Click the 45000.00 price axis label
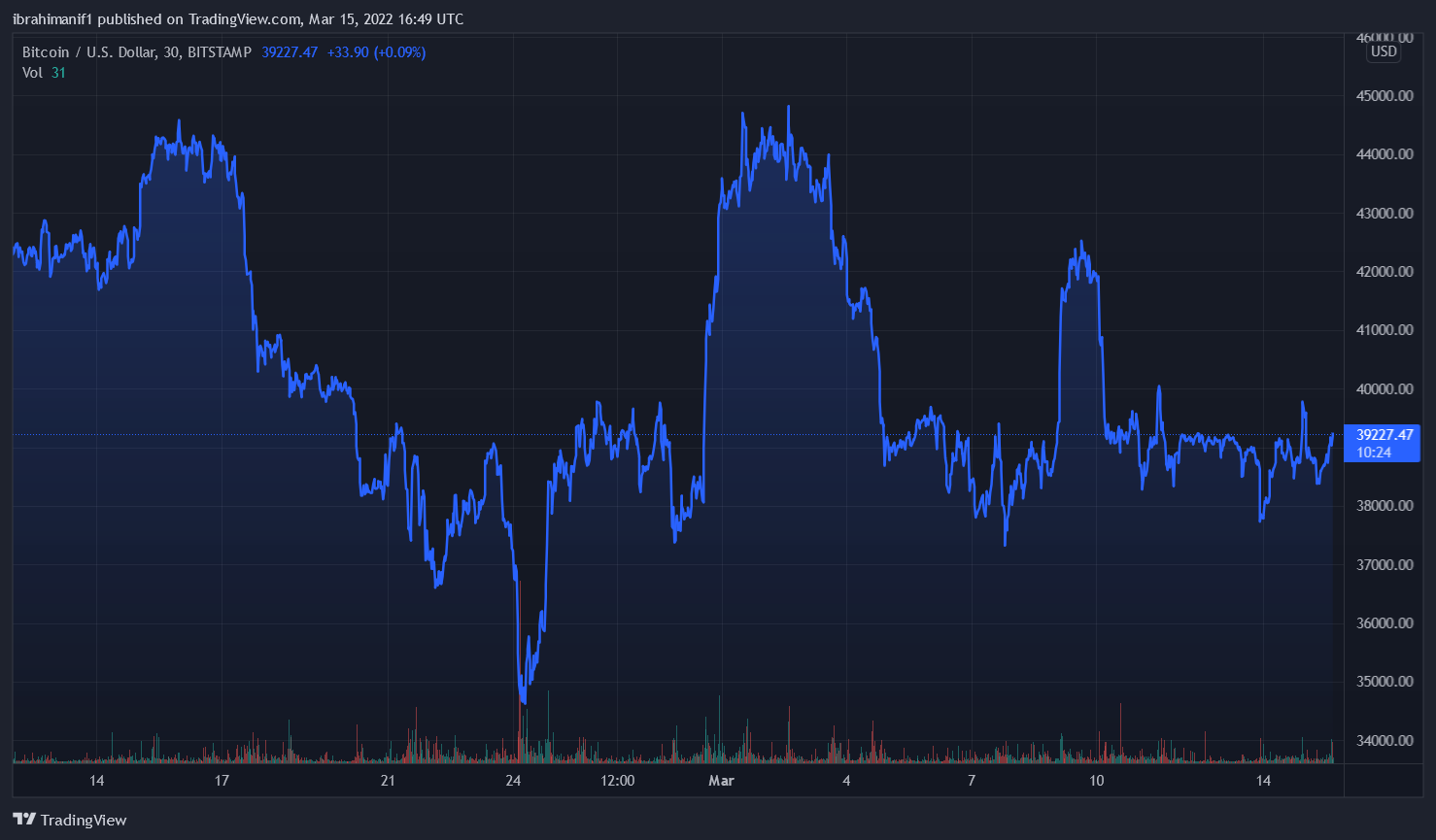This screenshot has height=840, width=1436. (1384, 96)
